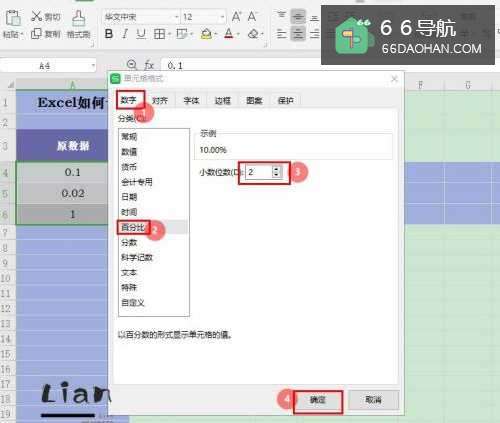Expand the font size 12 dropdown

click(x=222, y=17)
